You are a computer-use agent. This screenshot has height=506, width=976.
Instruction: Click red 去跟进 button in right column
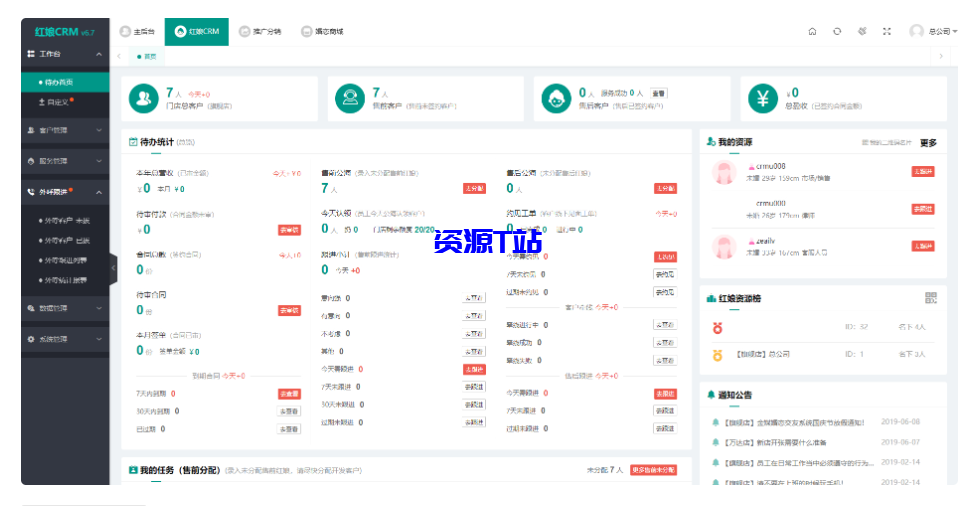click(x=665, y=393)
